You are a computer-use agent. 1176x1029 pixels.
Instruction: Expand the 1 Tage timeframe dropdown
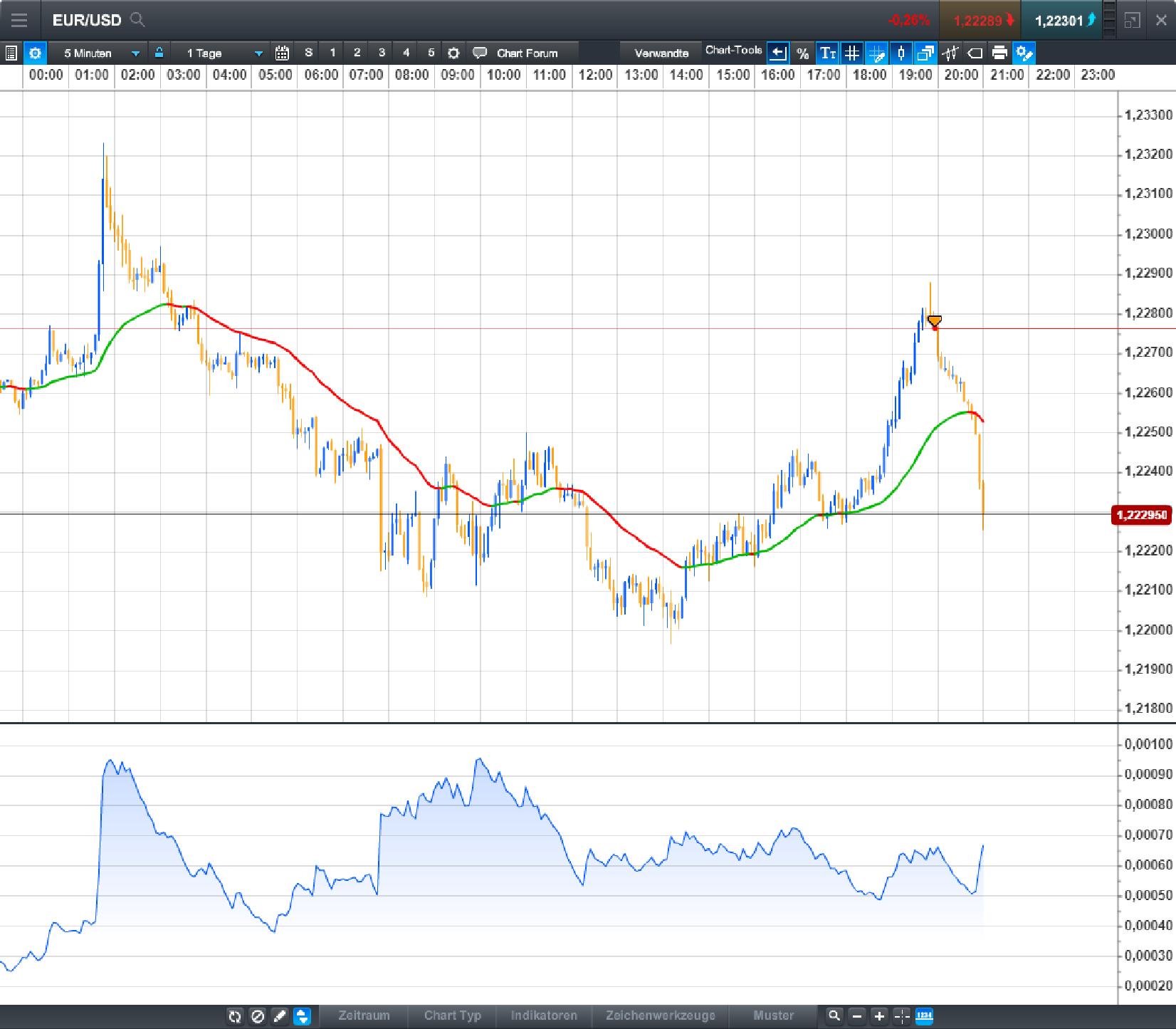coord(221,53)
